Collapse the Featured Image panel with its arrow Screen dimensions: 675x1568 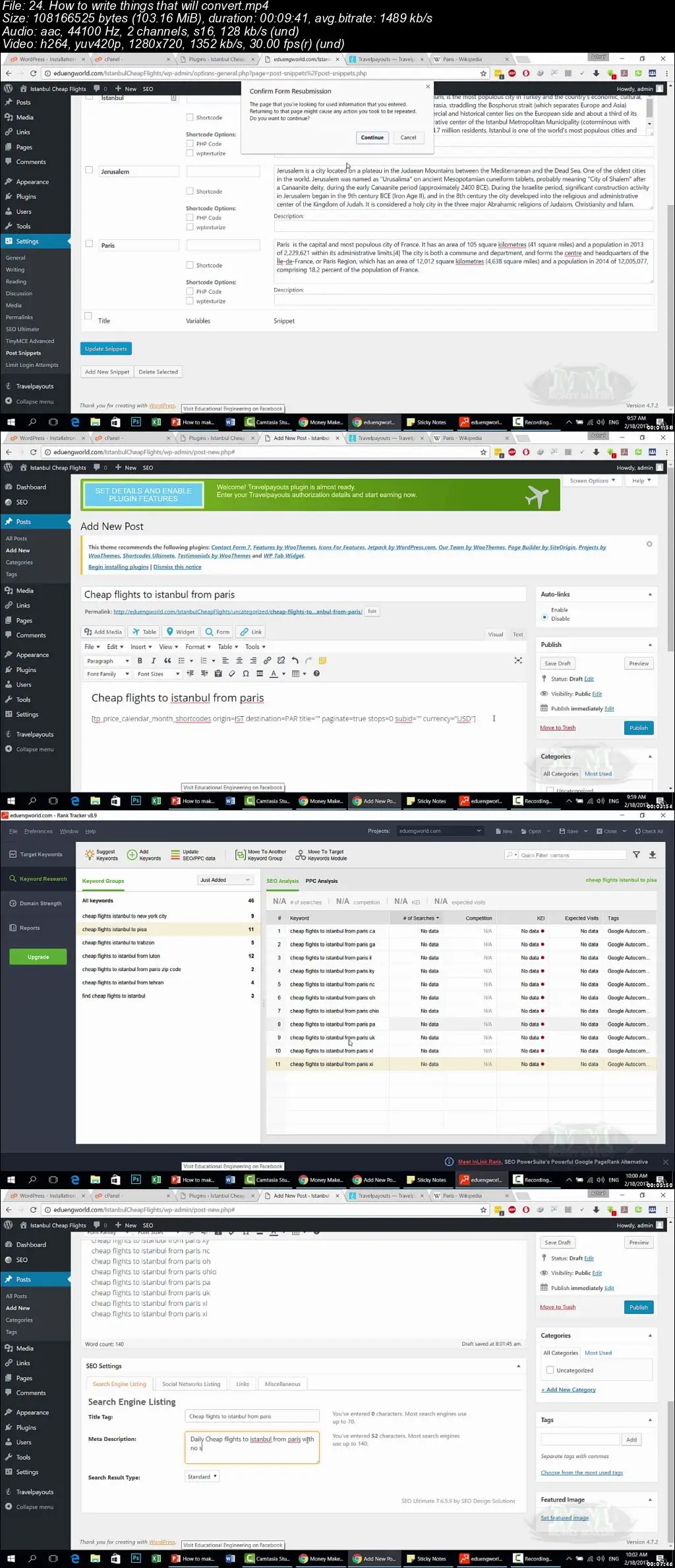click(x=650, y=1500)
